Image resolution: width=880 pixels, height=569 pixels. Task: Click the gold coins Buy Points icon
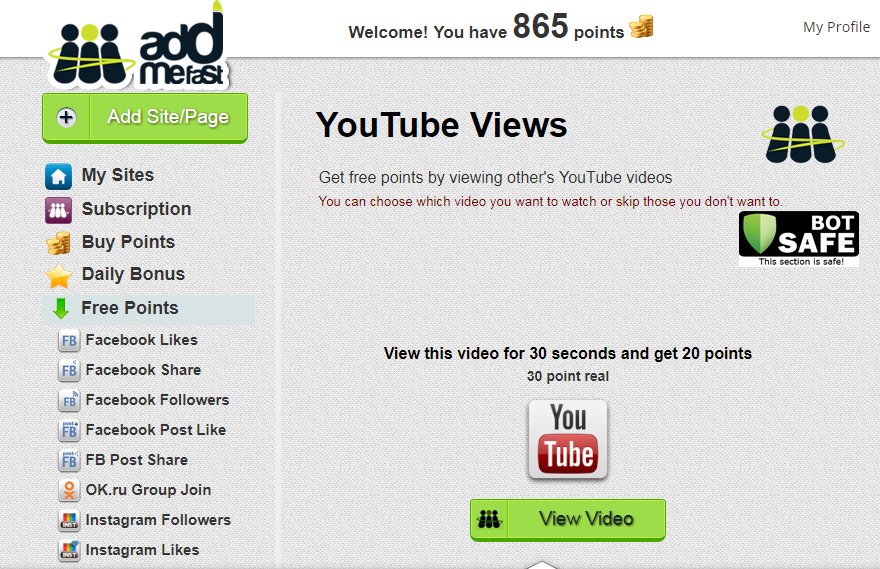point(58,243)
